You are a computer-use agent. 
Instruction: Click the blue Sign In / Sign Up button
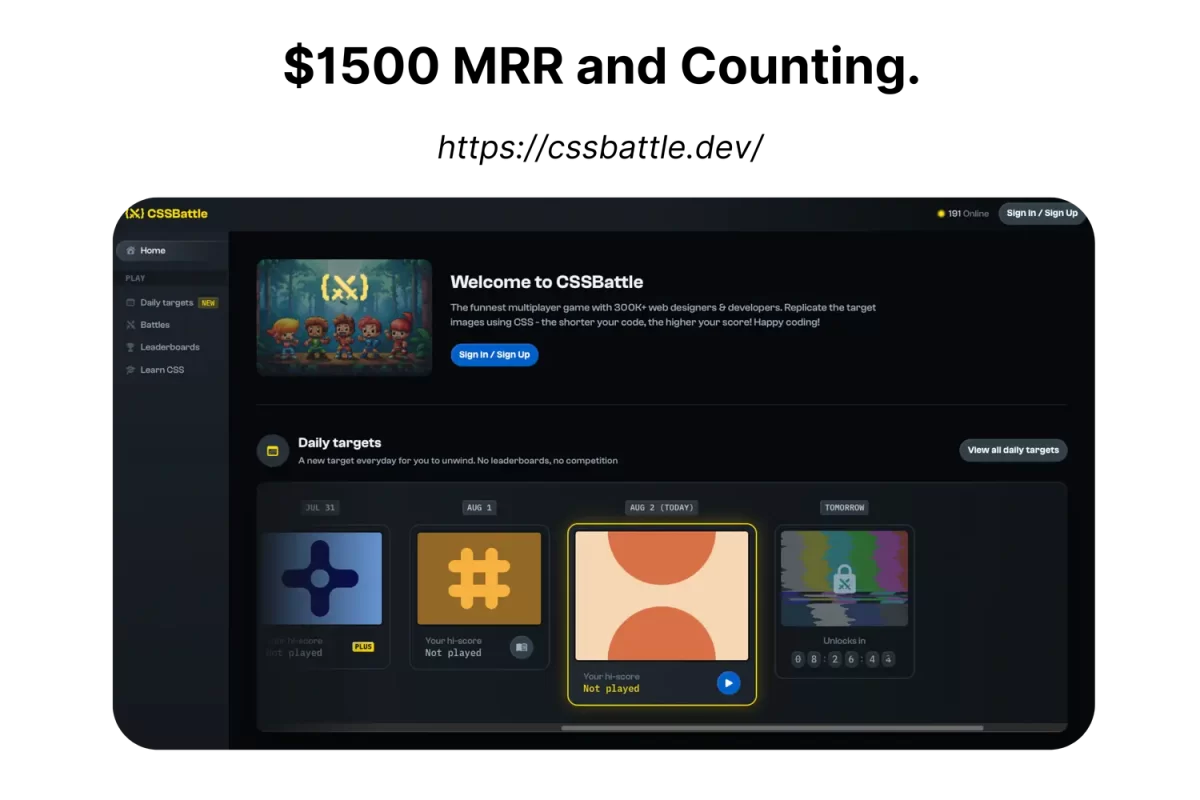tap(494, 355)
